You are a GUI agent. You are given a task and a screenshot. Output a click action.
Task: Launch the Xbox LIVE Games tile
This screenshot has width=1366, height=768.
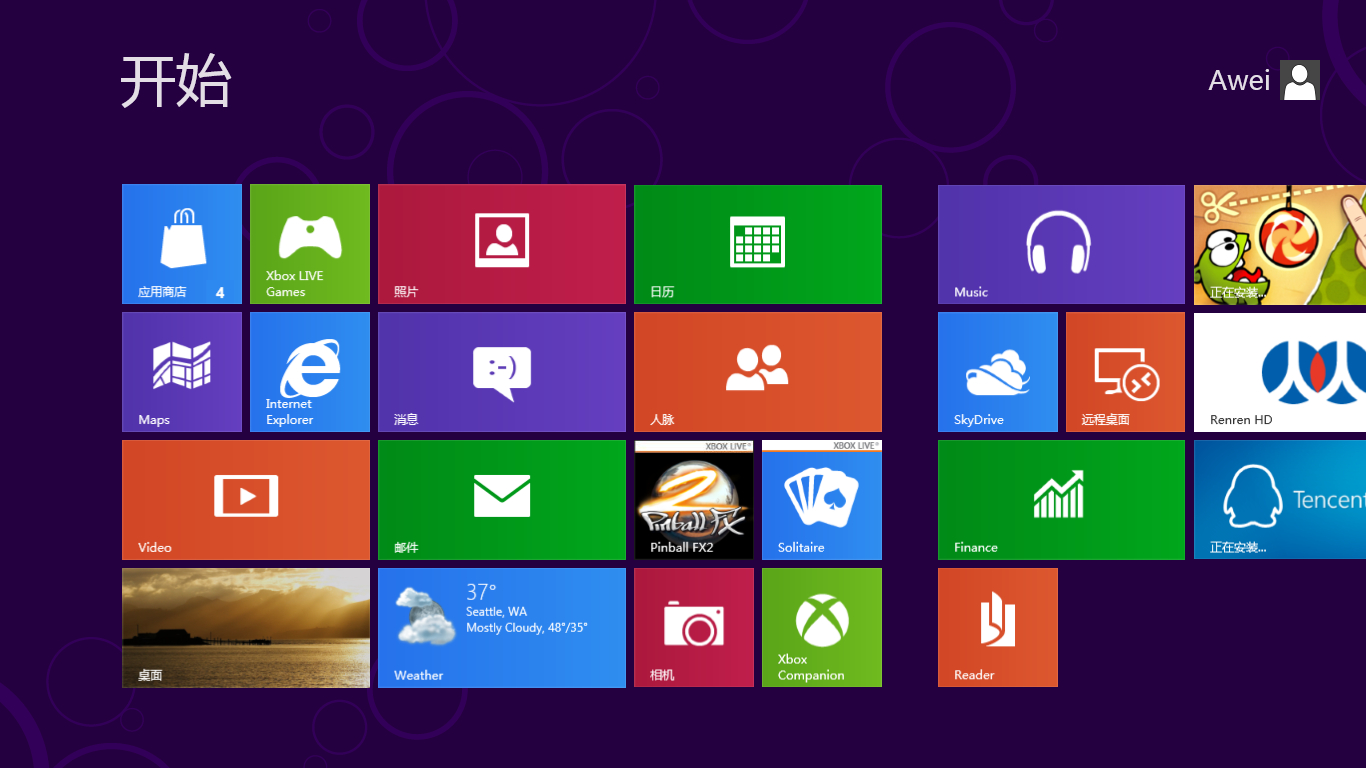point(310,244)
